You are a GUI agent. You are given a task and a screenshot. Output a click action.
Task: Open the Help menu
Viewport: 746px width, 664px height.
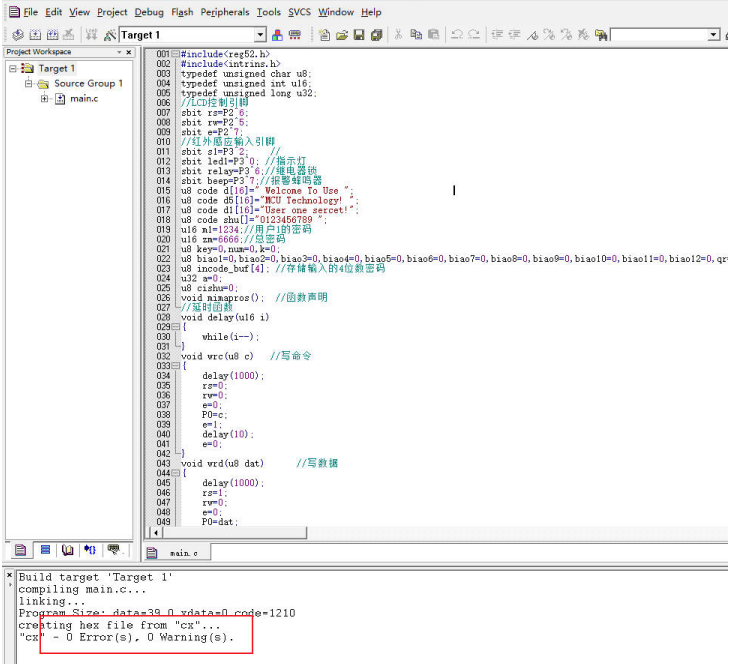tap(371, 12)
